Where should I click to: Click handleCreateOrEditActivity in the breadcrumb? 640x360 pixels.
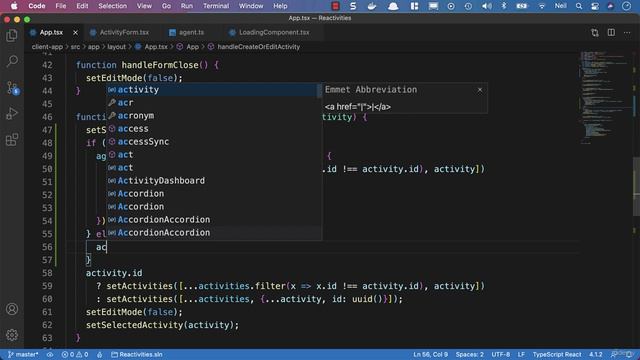[258, 47]
